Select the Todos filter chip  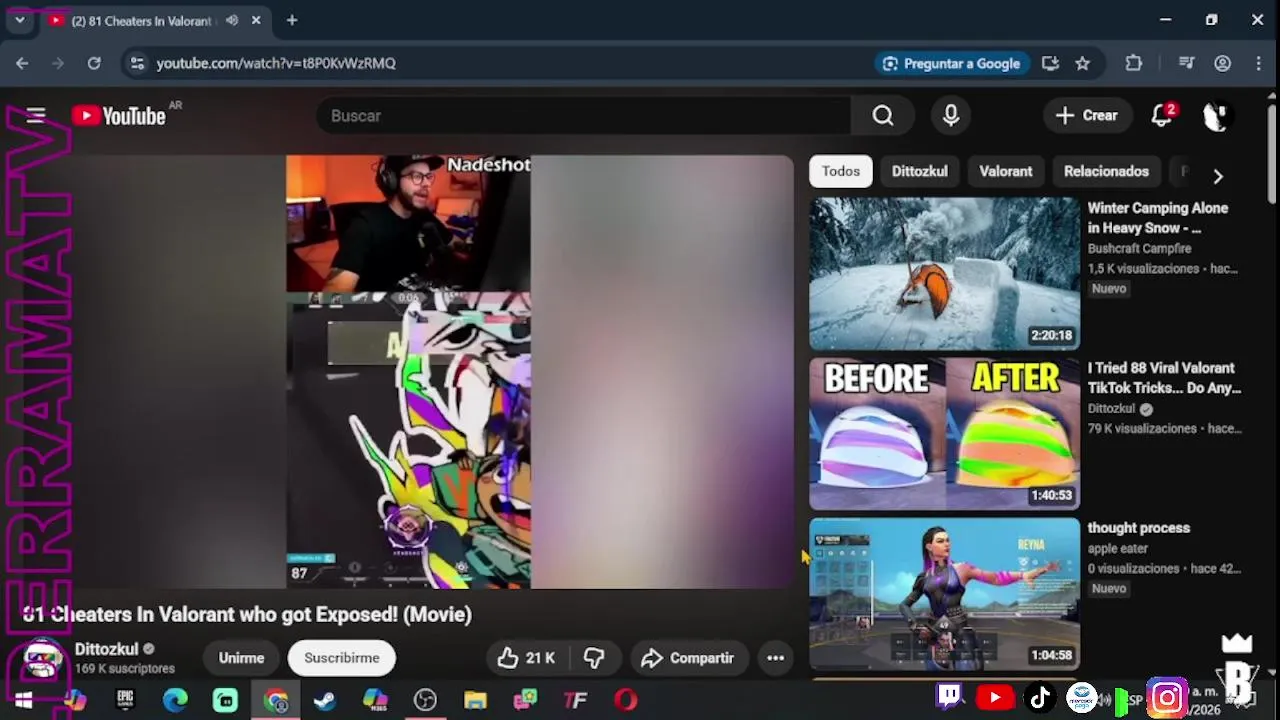coord(841,171)
